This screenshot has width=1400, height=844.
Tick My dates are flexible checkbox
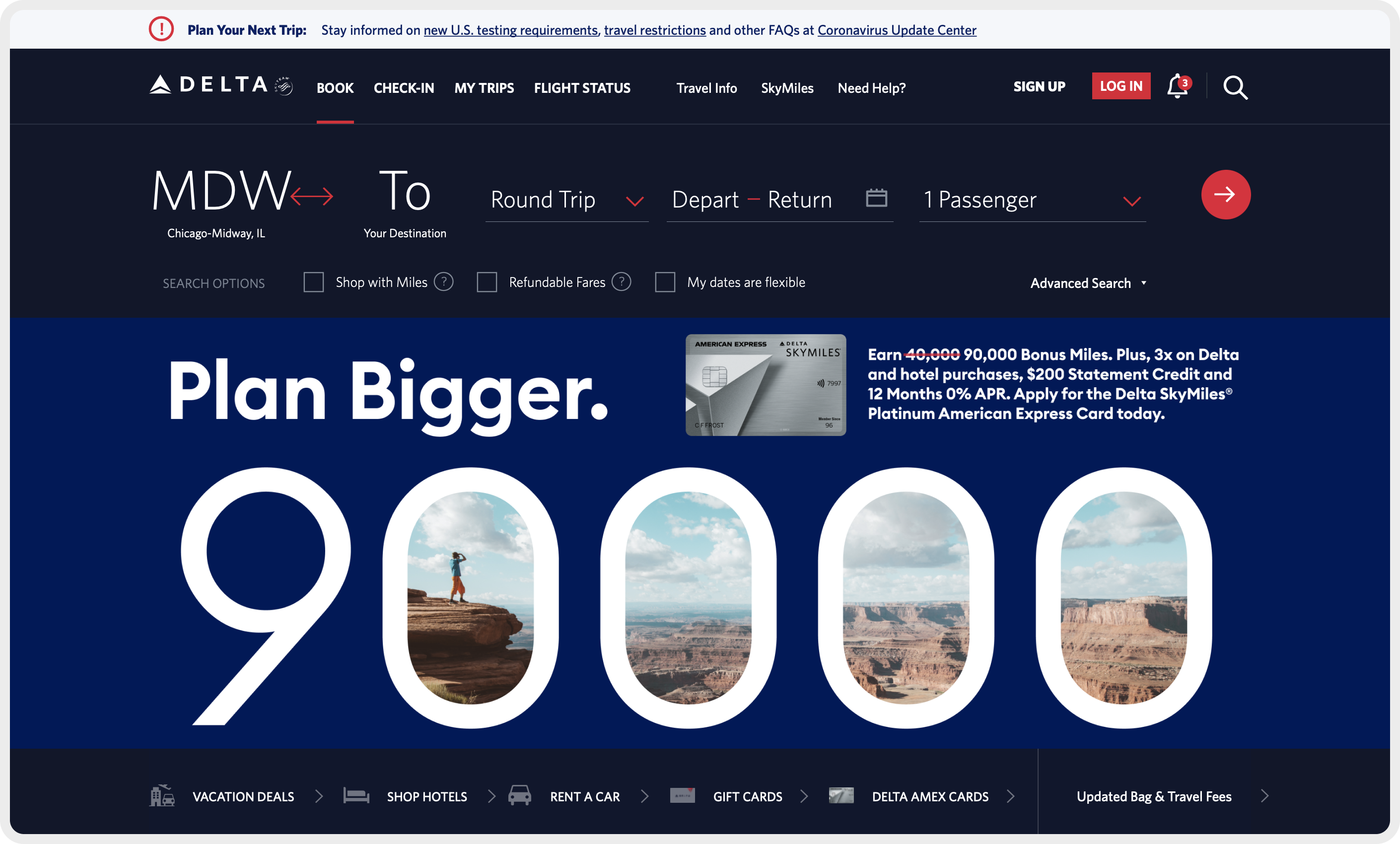[x=665, y=282]
